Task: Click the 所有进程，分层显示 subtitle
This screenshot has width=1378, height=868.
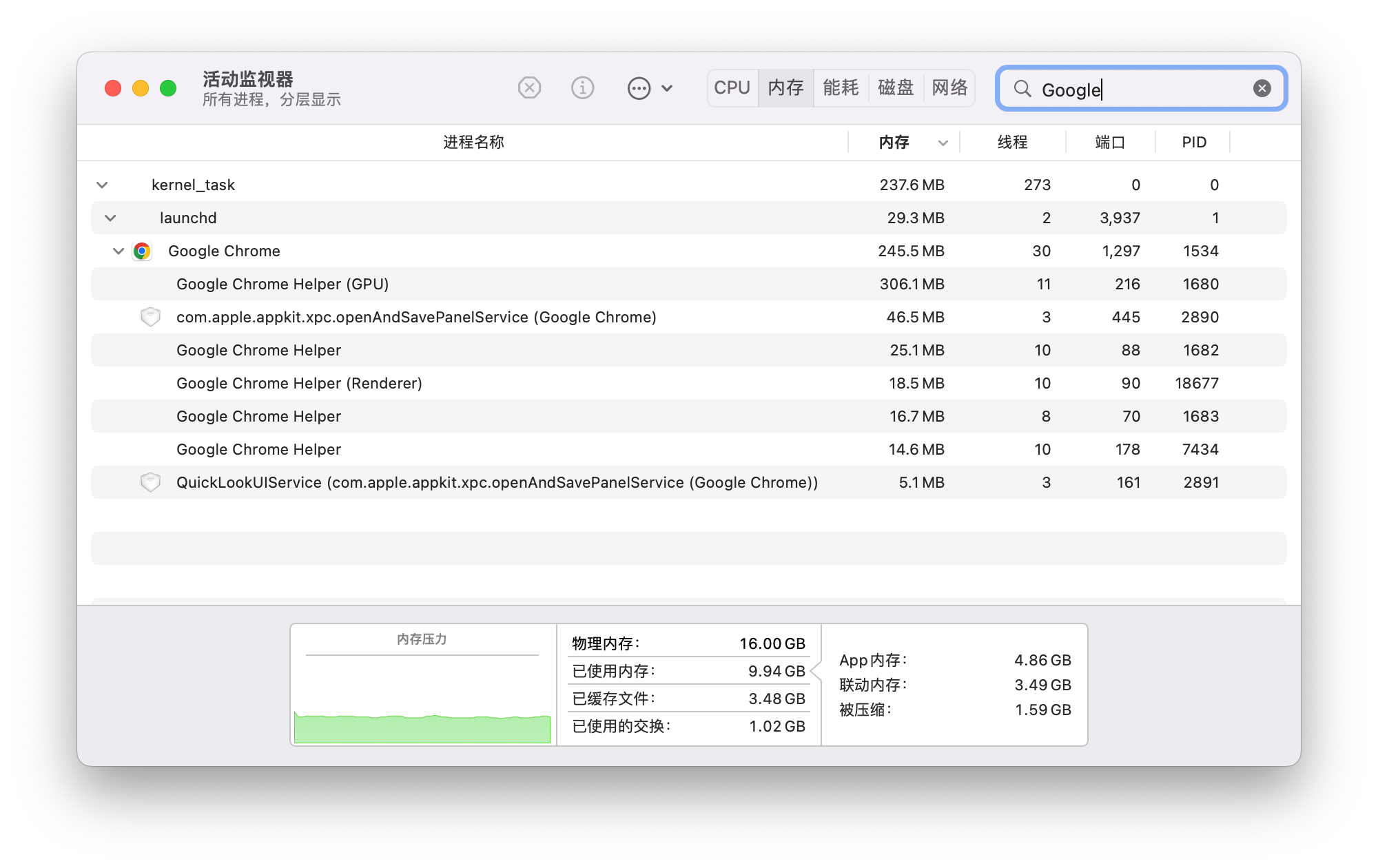Action: coord(271,100)
